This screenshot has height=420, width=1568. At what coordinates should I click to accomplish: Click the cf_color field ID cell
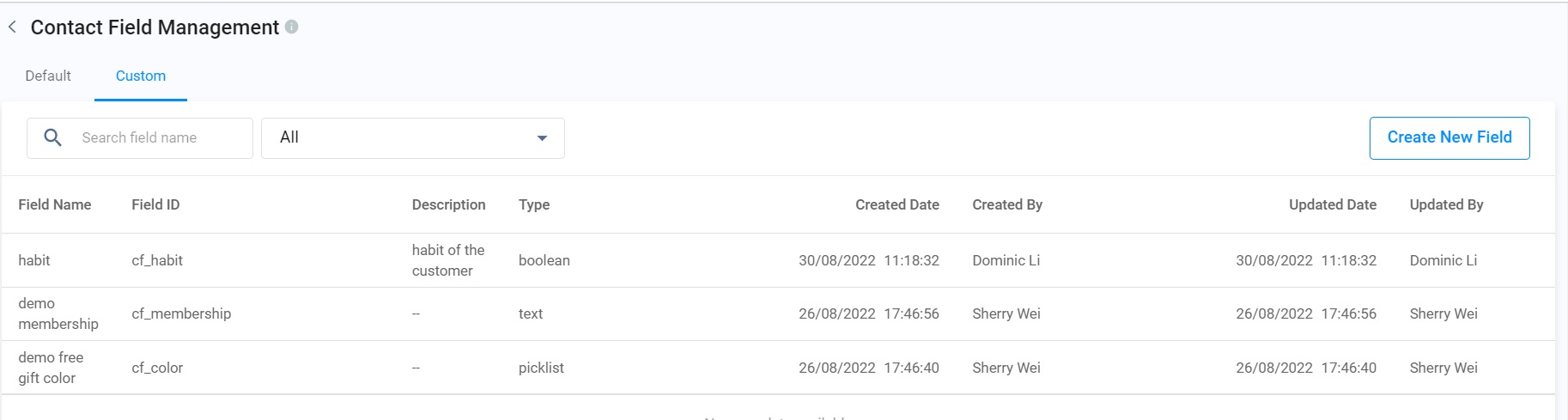(157, 368)
